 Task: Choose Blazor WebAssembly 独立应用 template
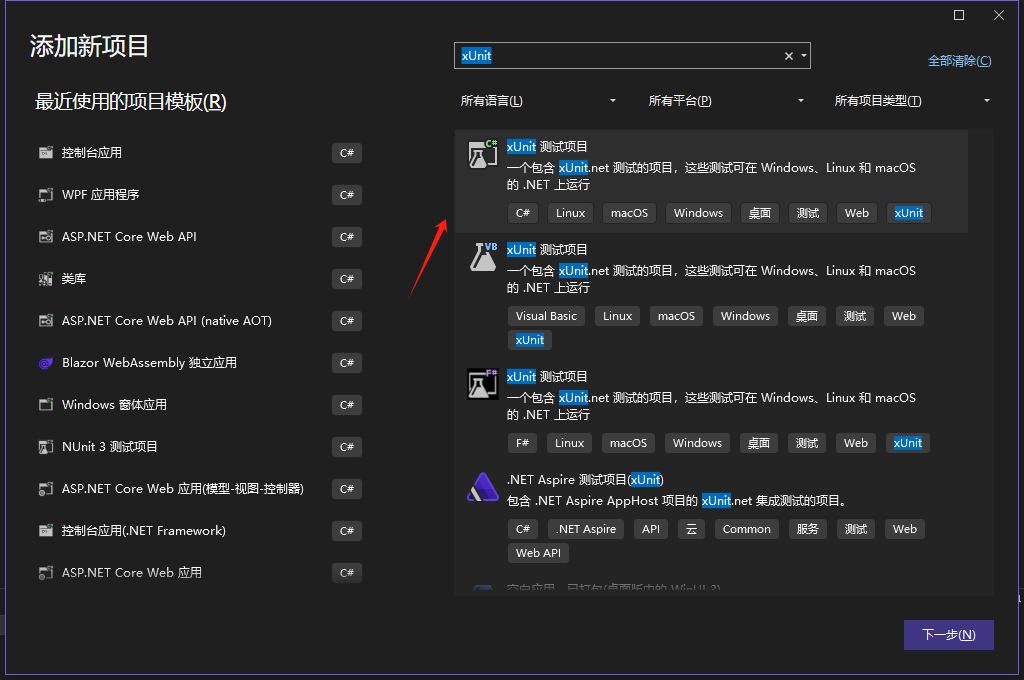click(x=200, y=363)
